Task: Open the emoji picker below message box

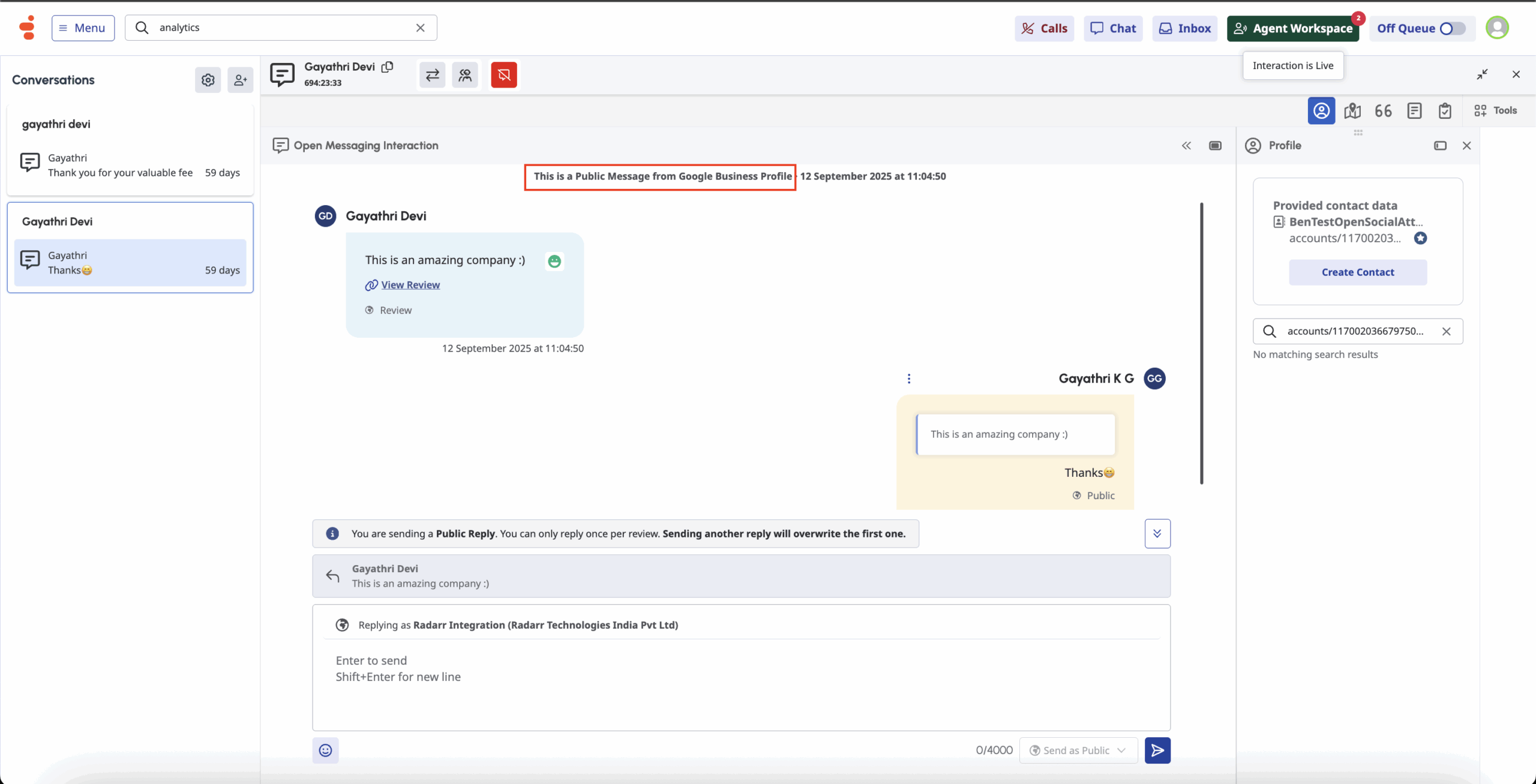Action: click(x=325, y=750)
